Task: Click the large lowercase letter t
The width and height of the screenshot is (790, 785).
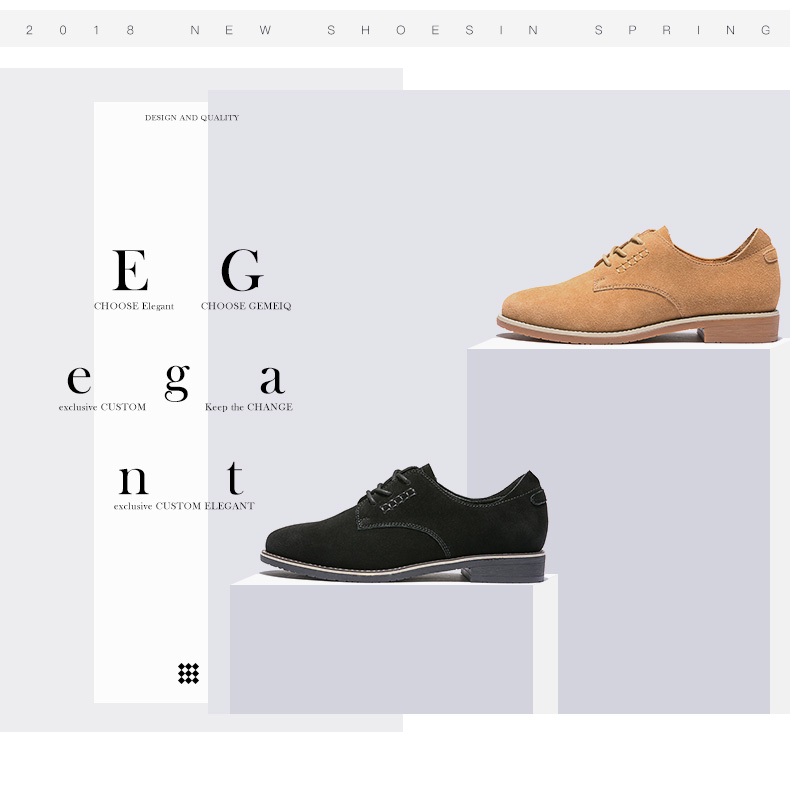Action: 234,478
